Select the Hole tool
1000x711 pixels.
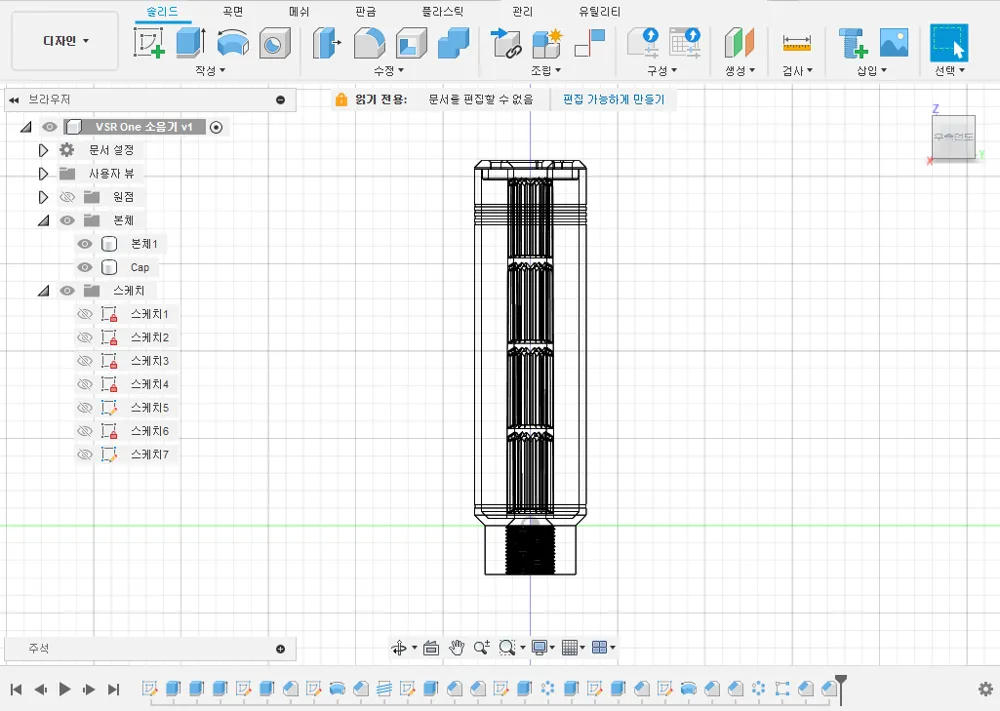click(x=275, y=43)
